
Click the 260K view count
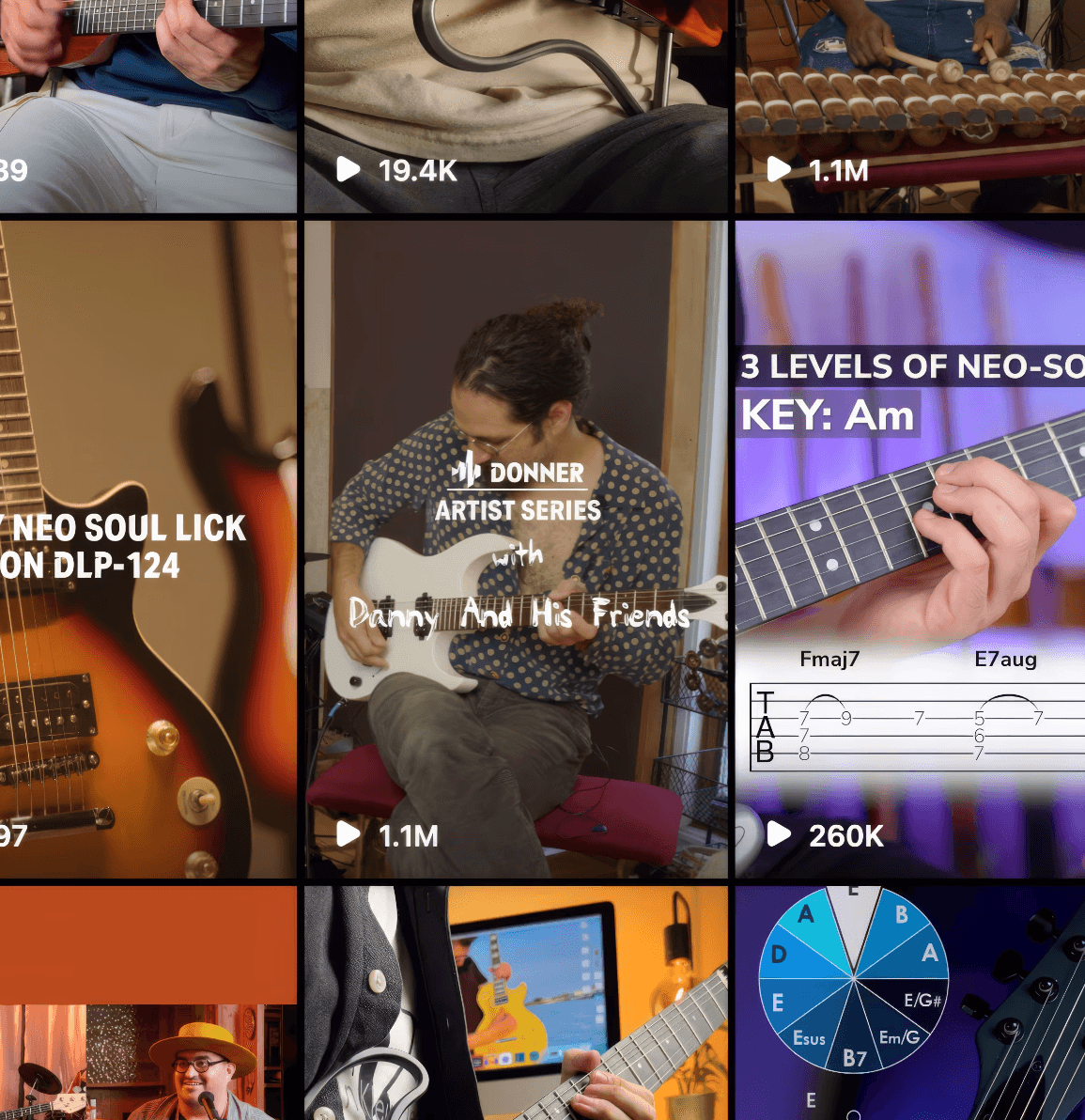click(x=845, y=835)
